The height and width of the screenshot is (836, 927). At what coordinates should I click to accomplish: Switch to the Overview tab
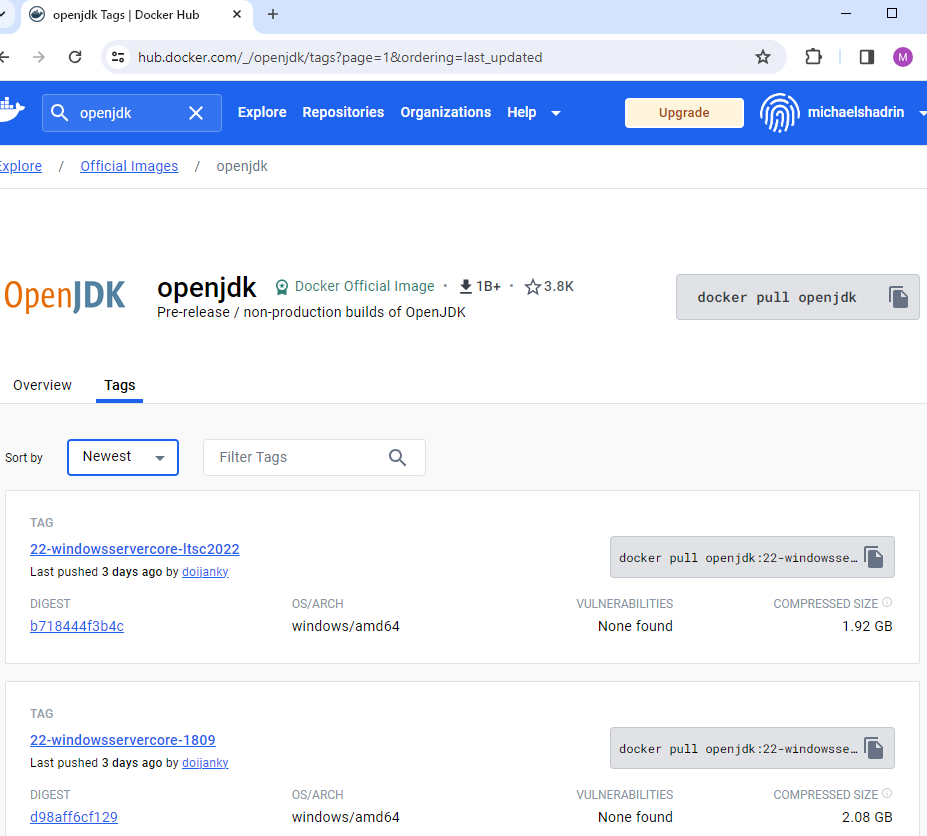(42, 385)
